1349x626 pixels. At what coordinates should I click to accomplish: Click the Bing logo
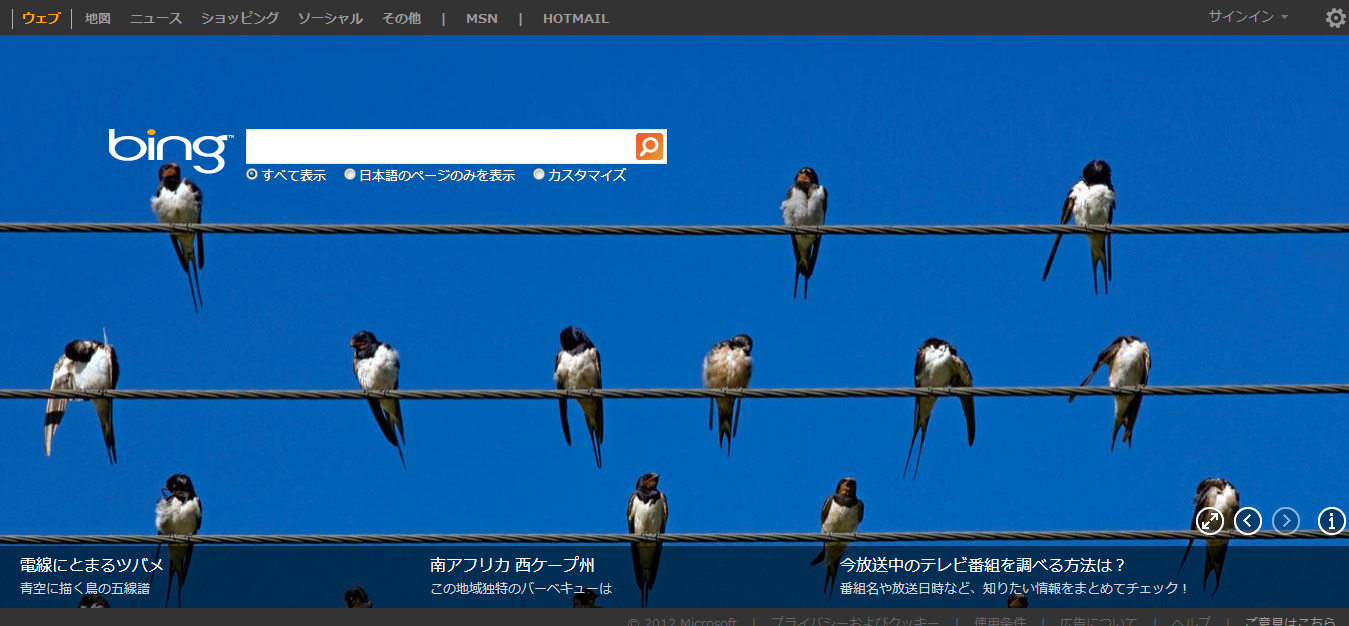coord(170,150)
